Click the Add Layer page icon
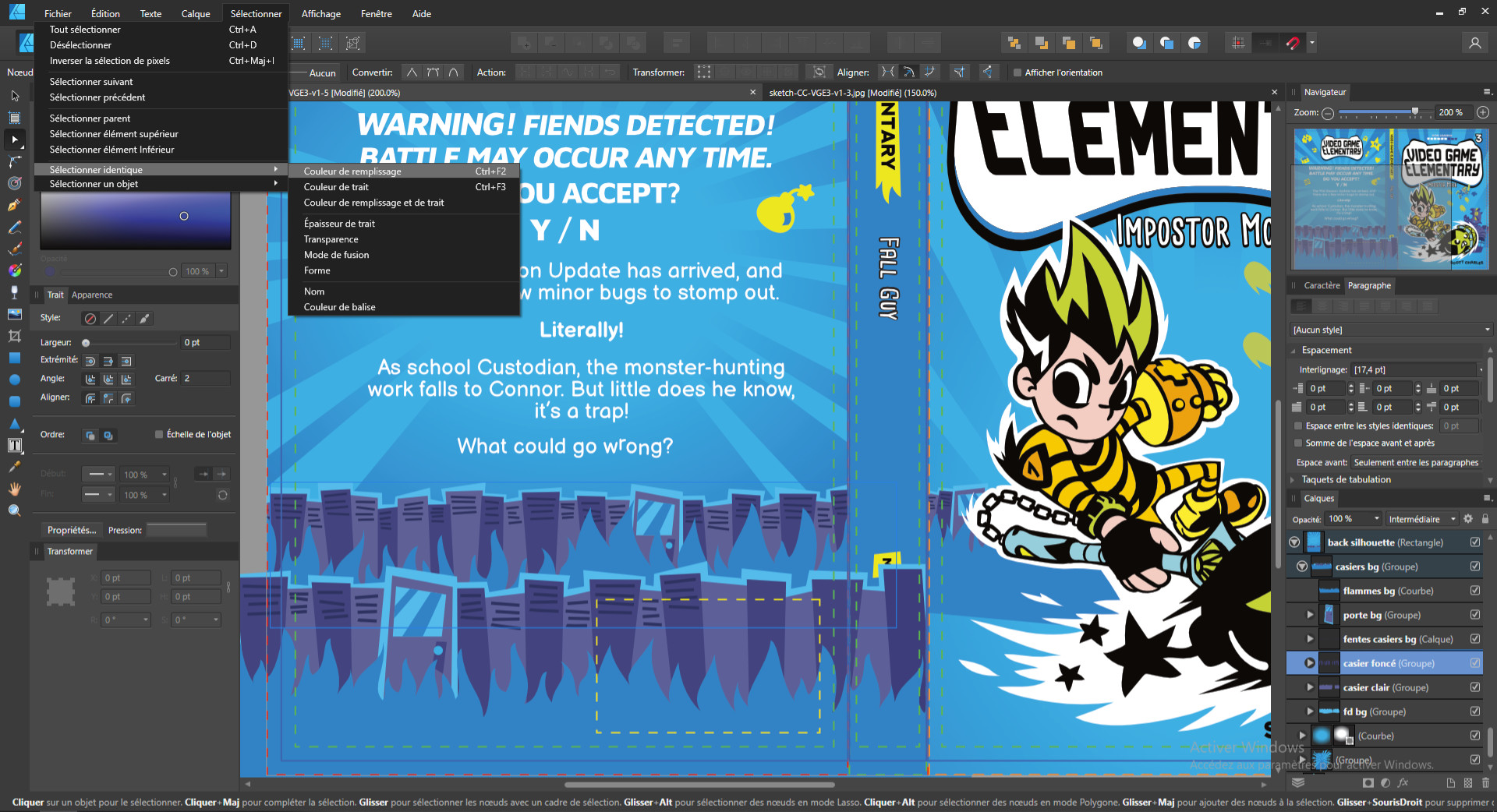 point(1450,782)
